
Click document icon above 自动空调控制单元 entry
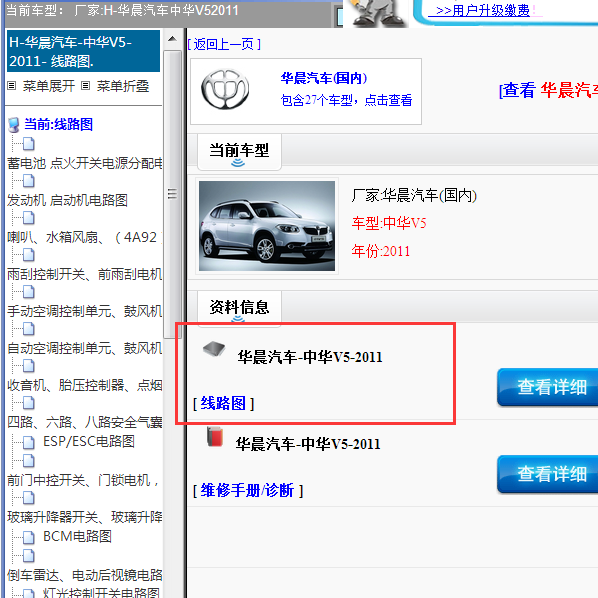29,329
